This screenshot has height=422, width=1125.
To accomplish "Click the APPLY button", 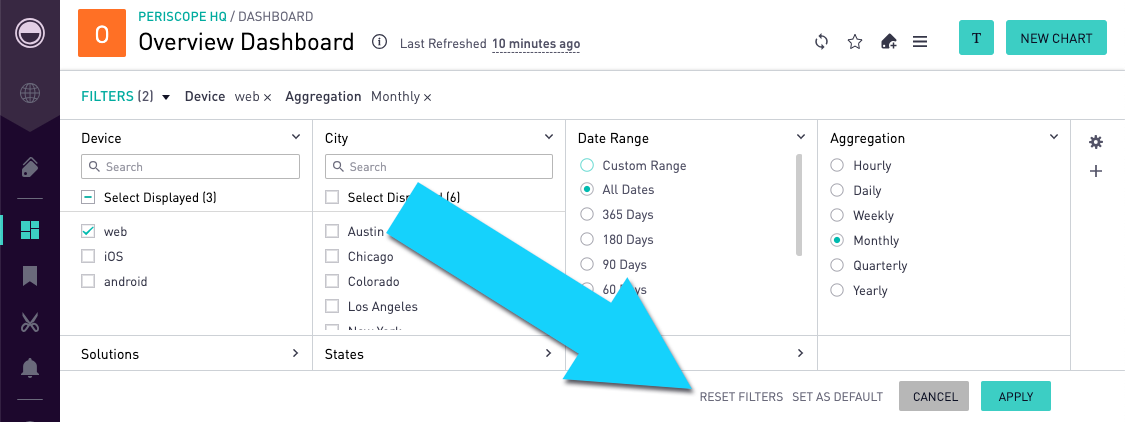I will [x=1015, y=397].
